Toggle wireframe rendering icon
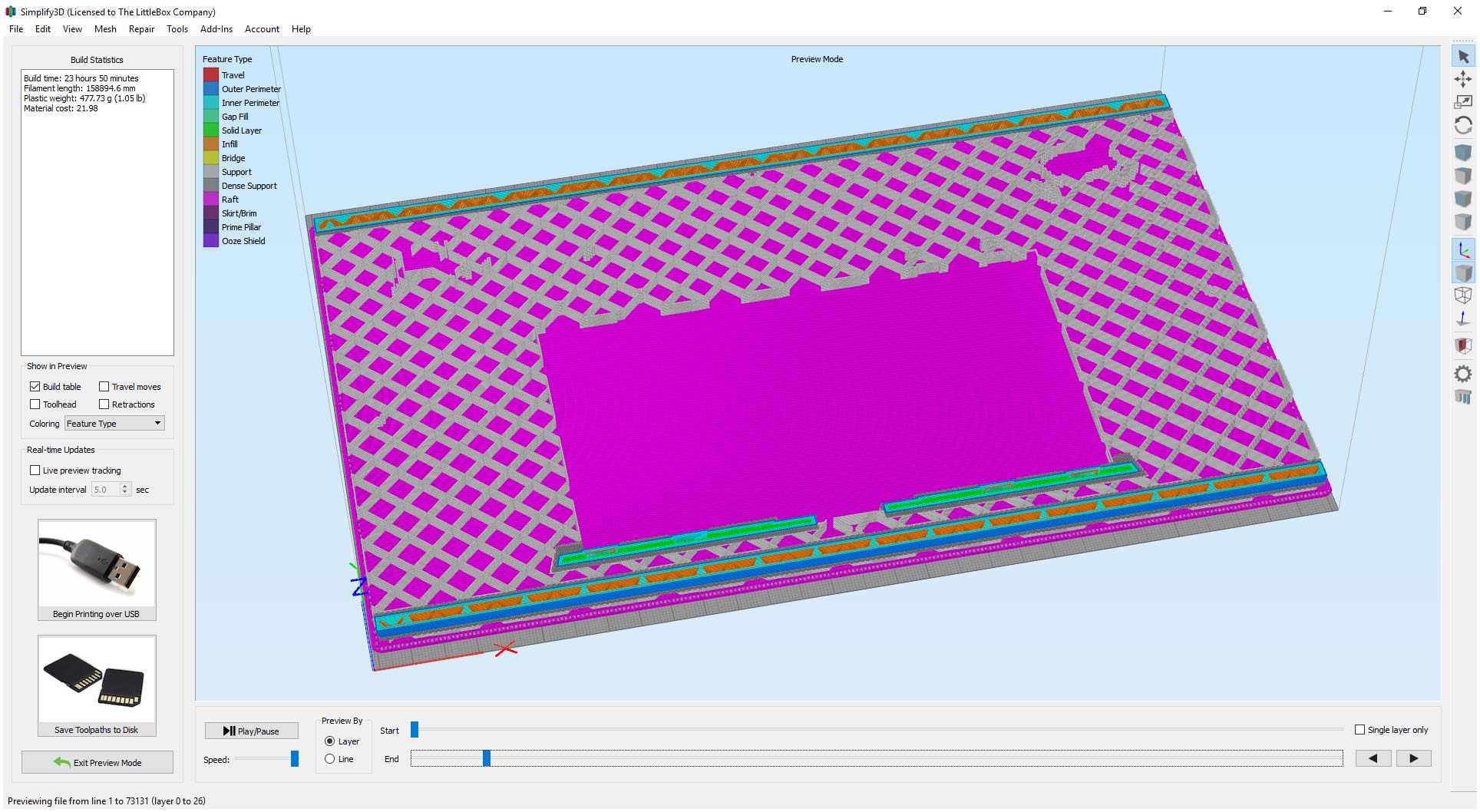Image resolution: width=1480 pixels, height=812 pixels. pos(1463,295)
